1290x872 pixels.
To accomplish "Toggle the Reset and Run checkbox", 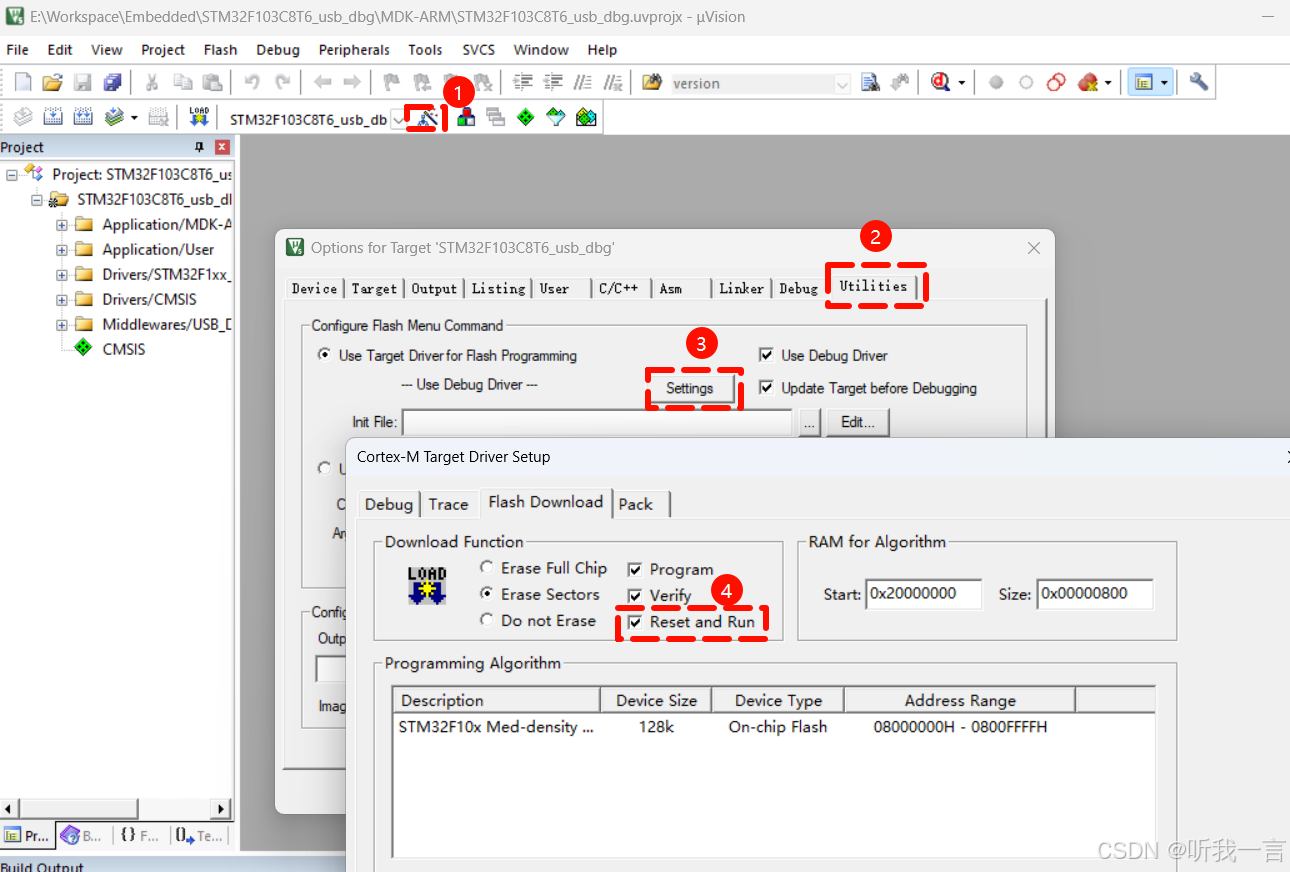I will point(634,622).
